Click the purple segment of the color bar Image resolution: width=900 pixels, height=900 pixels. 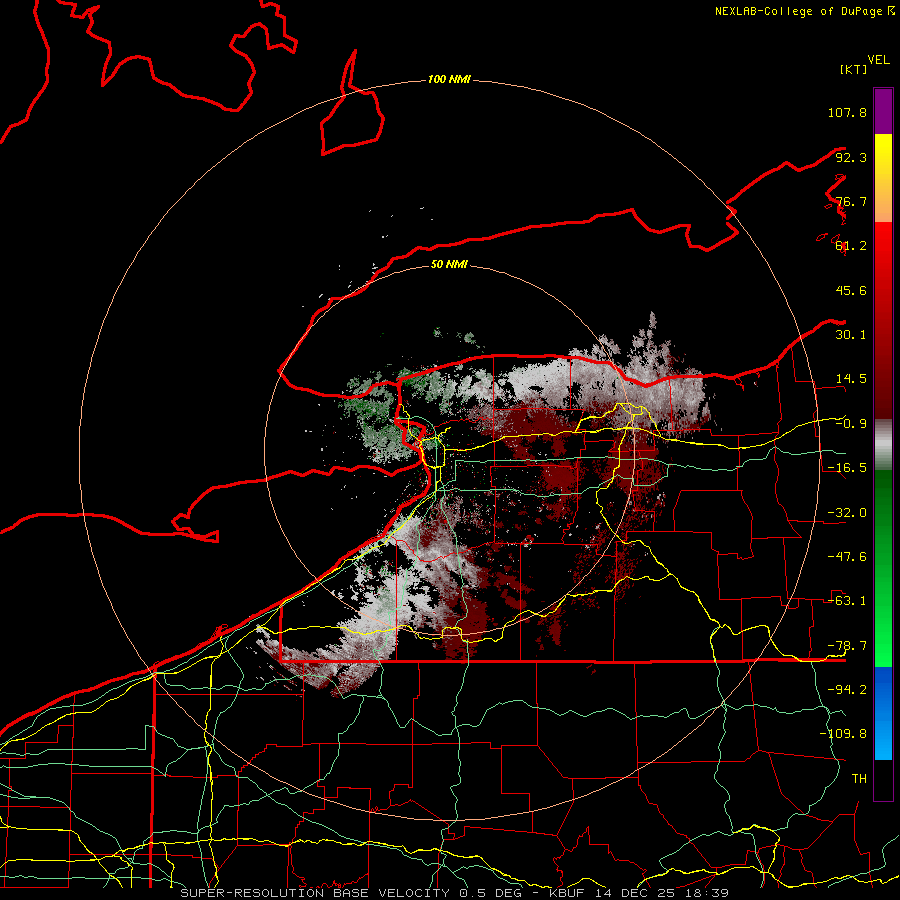click(883, 111)
